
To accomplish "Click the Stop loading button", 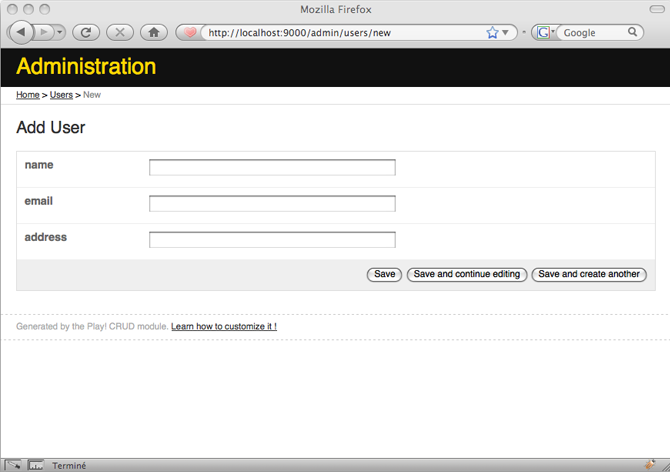I will (x=119, y=33).
